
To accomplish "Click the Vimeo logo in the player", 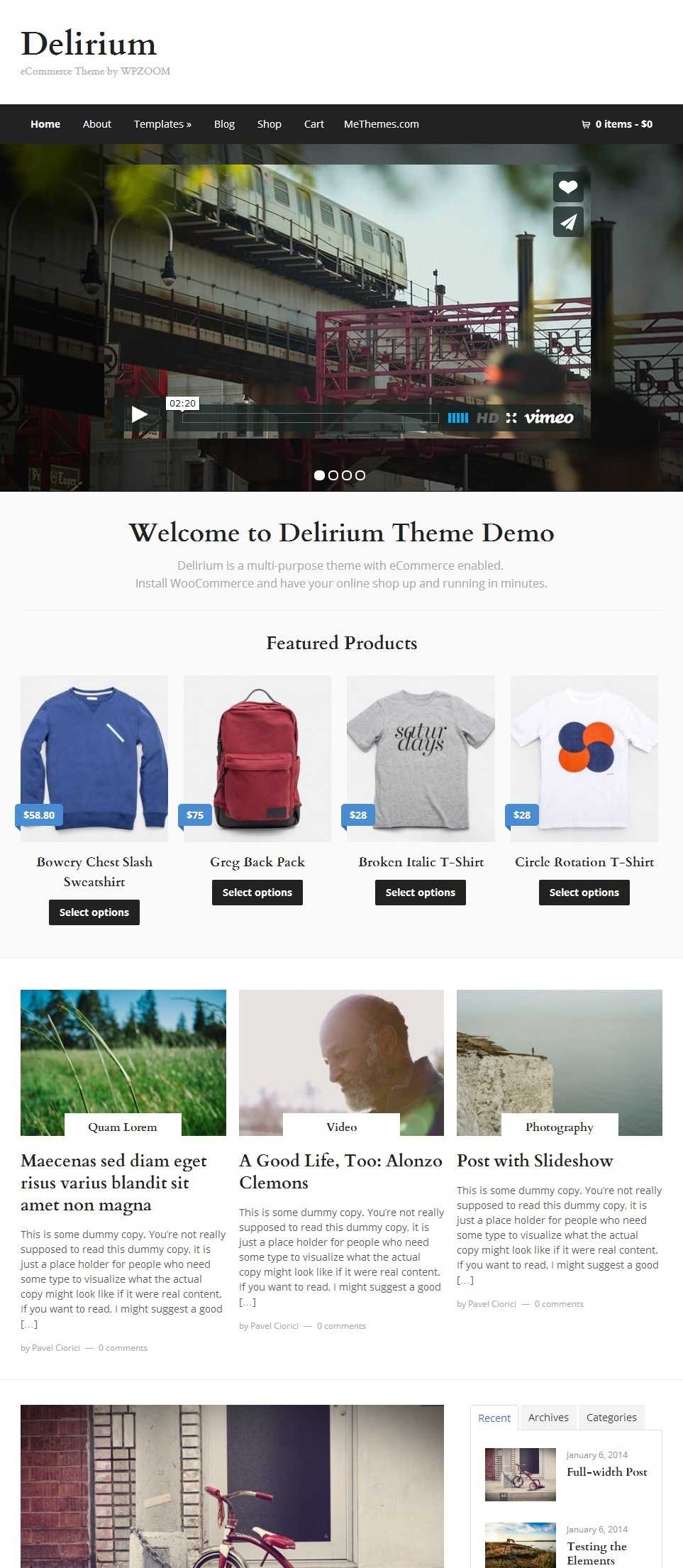I will 549,418.
